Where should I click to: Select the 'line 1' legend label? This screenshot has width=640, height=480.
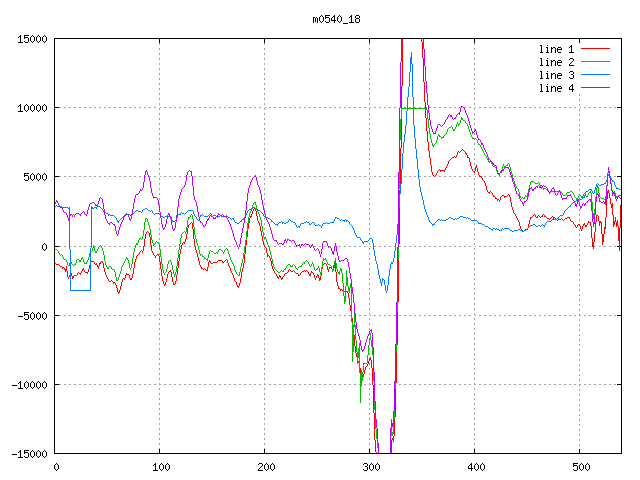(556, 49)
